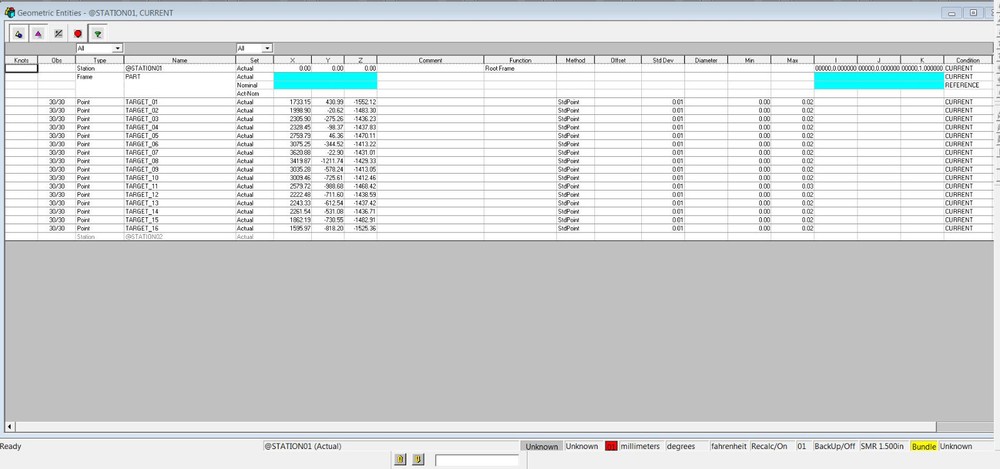Toggle the green funnel filter icon
This screenshot has width=1000, height=469.
[98, 33]
